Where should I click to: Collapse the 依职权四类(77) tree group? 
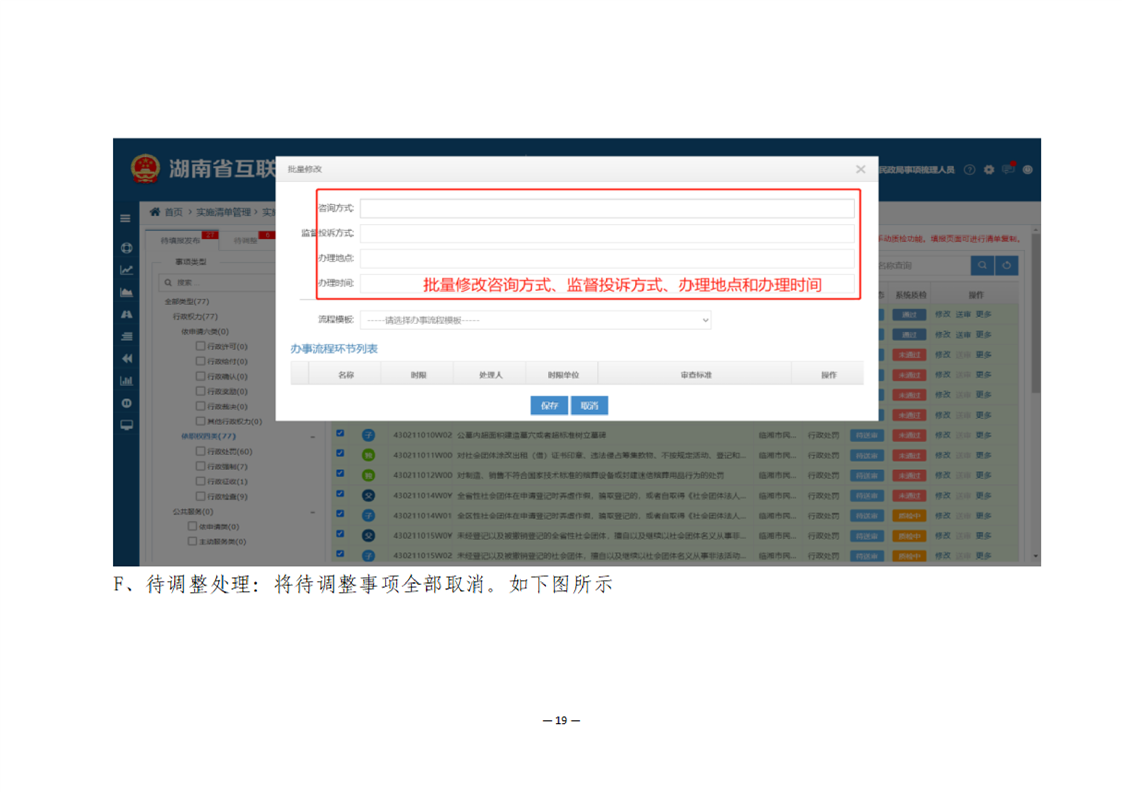point(312,437)
